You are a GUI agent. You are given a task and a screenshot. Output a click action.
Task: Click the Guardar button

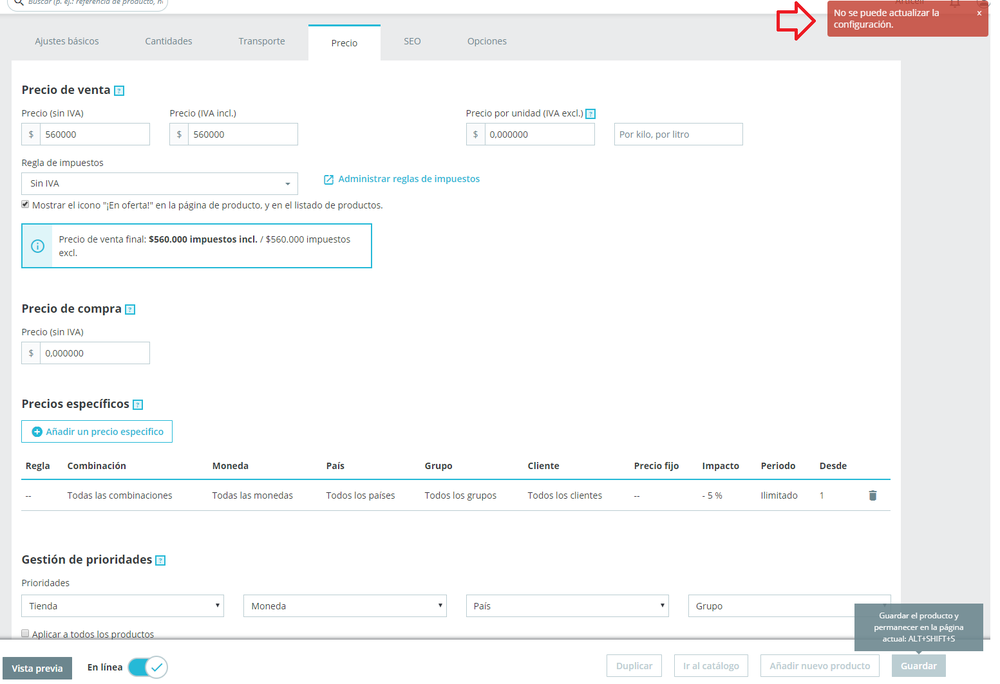(918, 666)
